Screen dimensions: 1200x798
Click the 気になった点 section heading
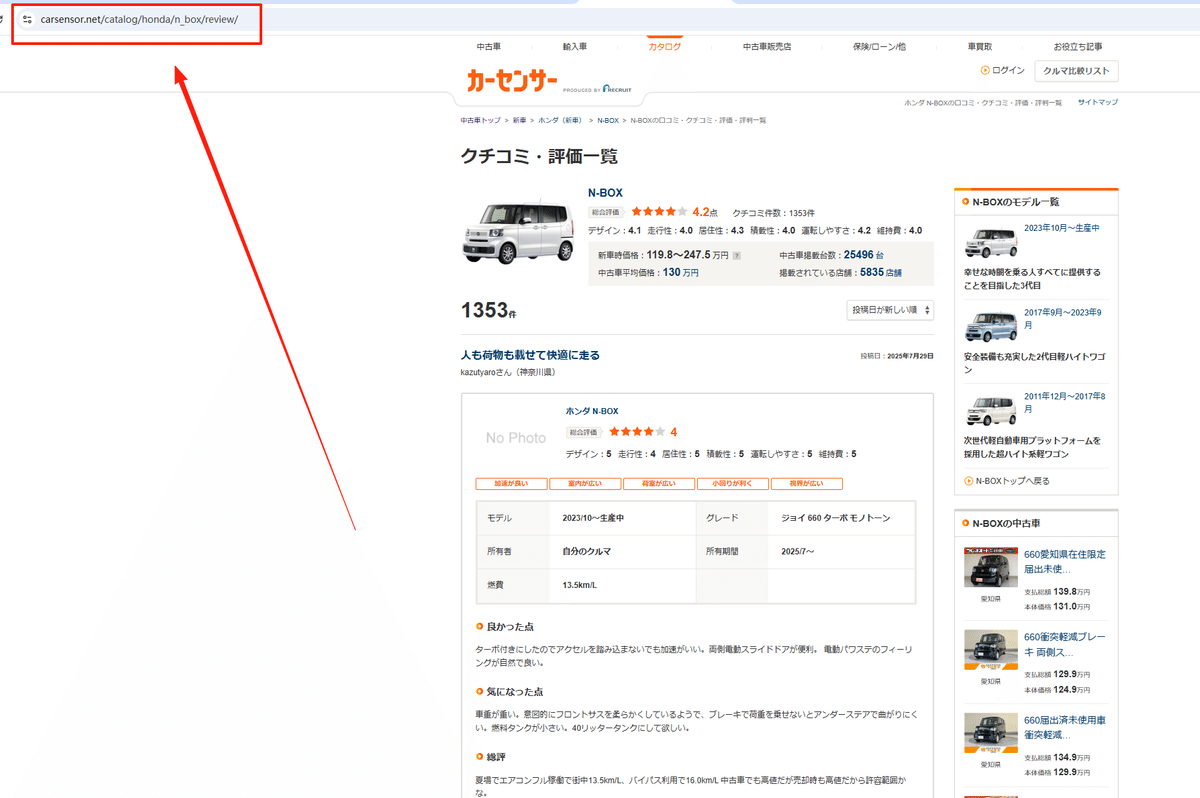tap(514, 691)
